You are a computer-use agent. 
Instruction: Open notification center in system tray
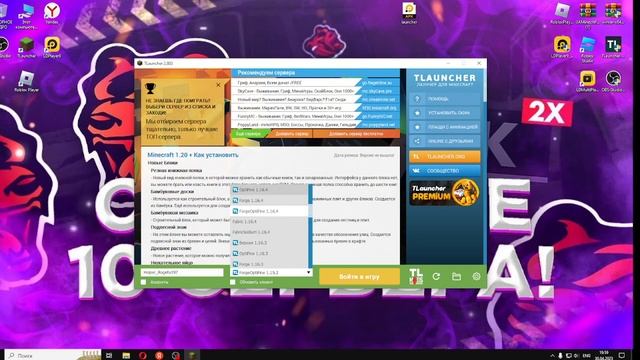tap(622, 356)
